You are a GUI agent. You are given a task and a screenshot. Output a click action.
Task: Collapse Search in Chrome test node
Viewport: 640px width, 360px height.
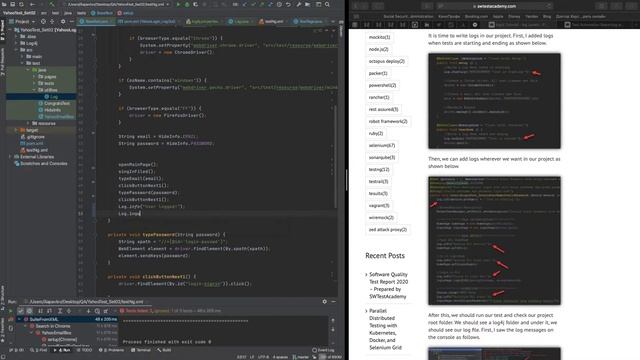[25, 326]
